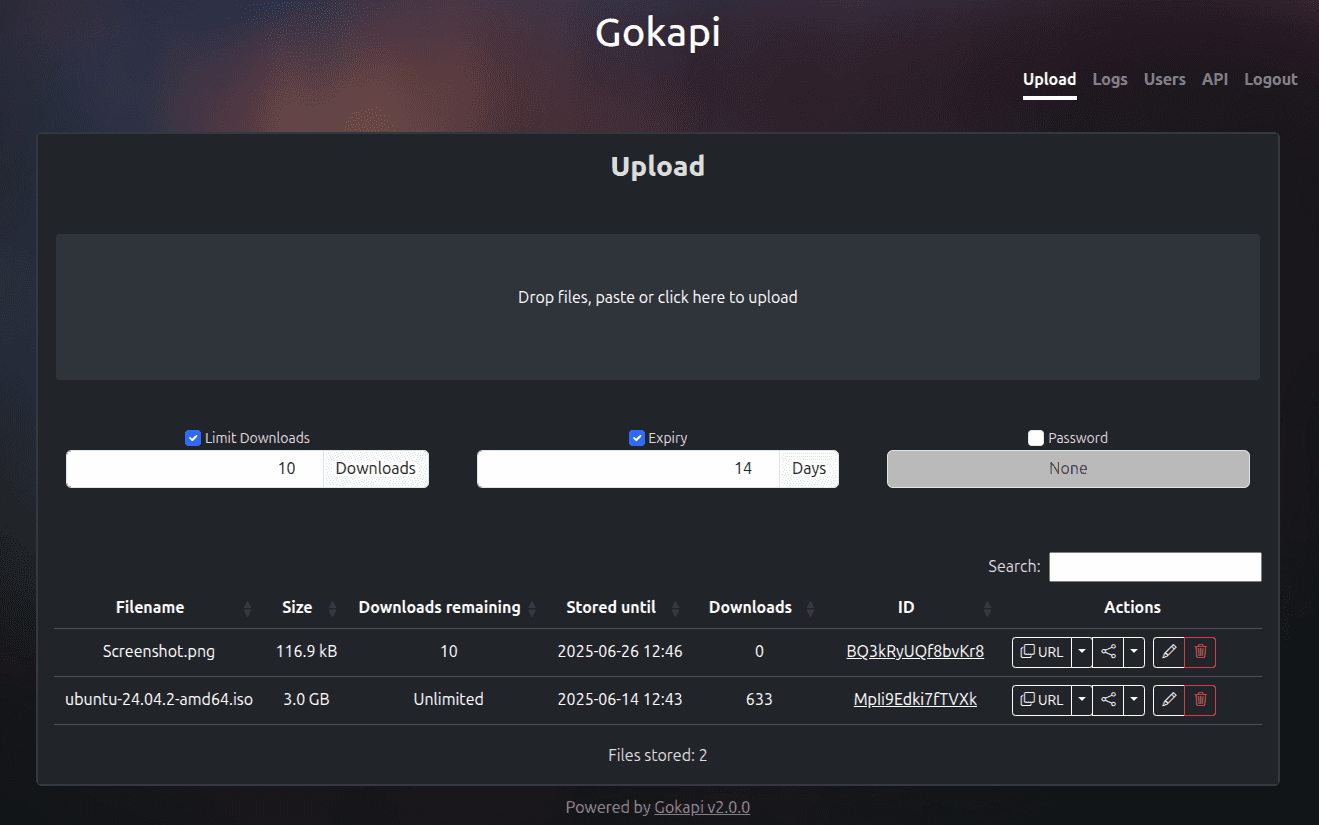This screenshot has width=1319, height=825.
Task: Follow the Gokapi v2.0.0 footer link
Action: click(702, 807)
